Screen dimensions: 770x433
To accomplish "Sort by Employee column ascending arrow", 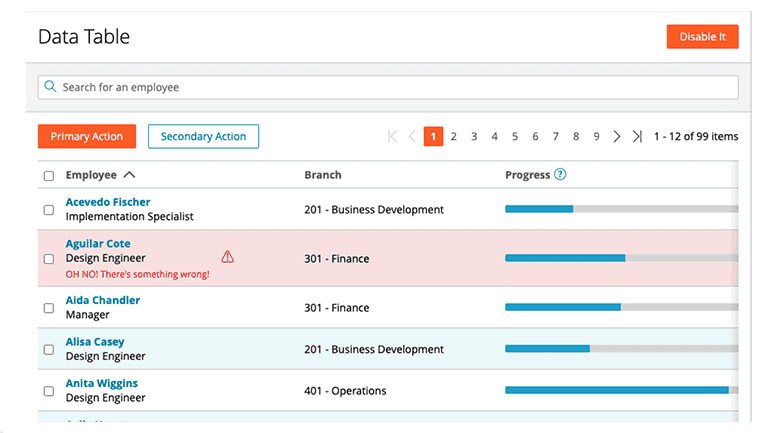I will point(129,175).
